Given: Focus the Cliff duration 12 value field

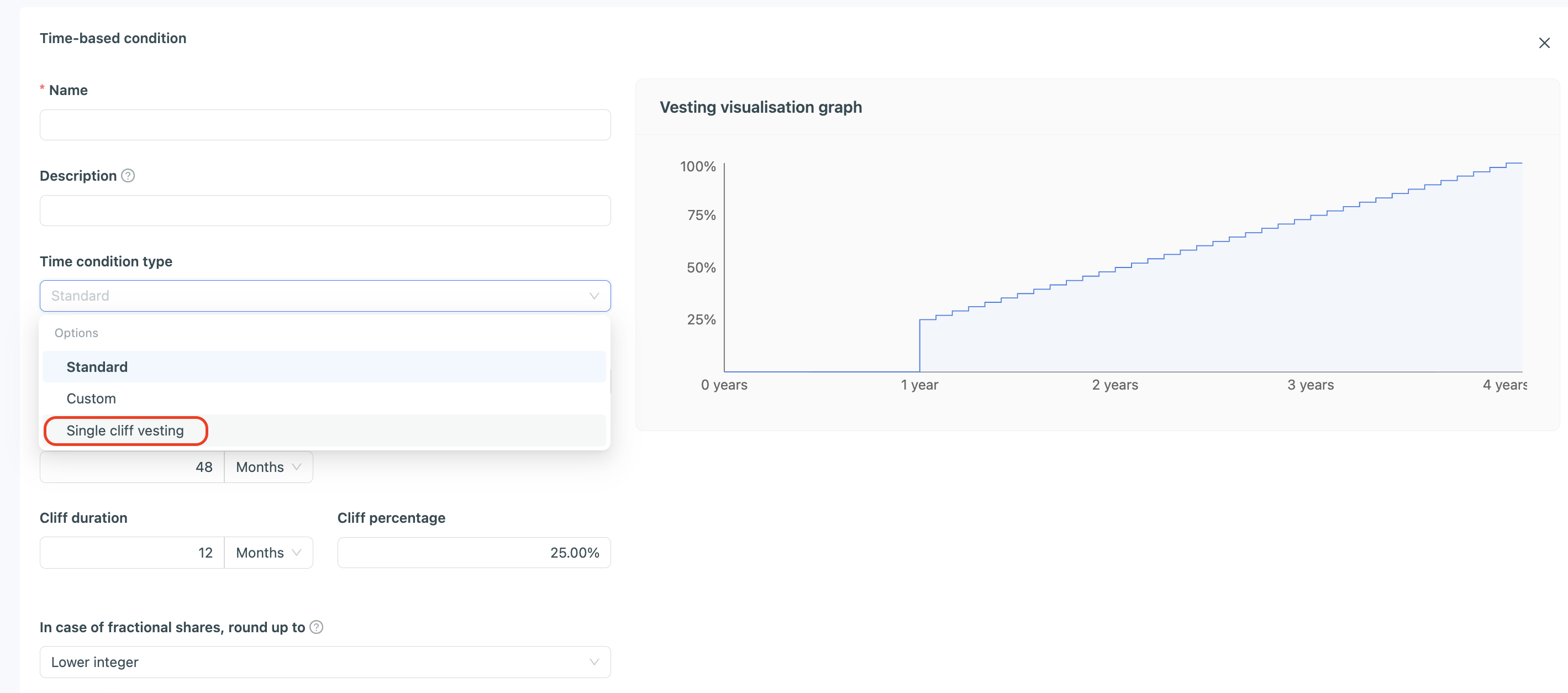Looking at the screenshot, I should [x=132, y=553].
